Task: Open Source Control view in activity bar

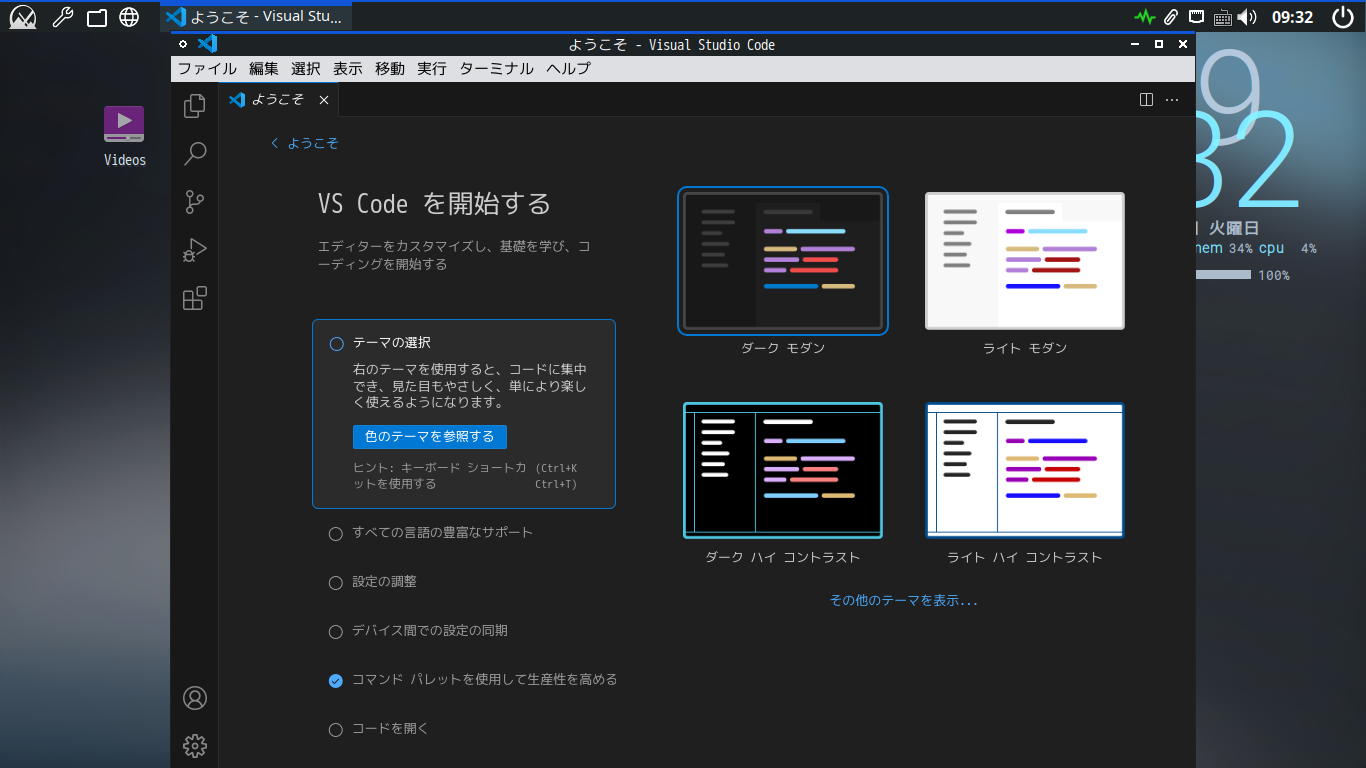Action: click(x=195, y=202)
